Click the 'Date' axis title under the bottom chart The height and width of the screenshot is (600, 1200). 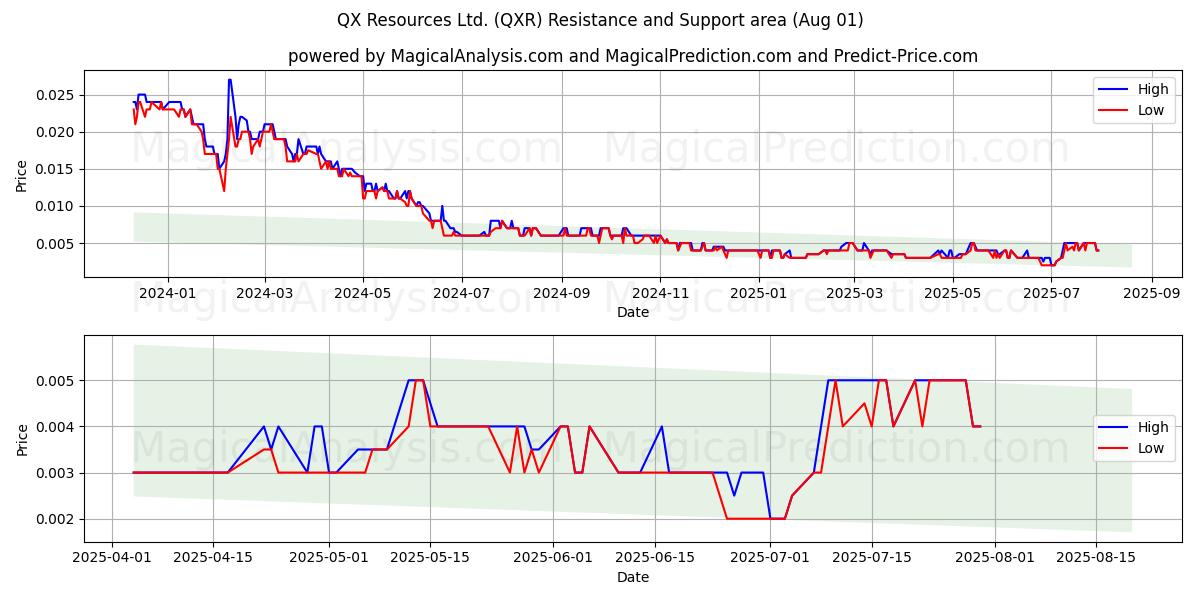pos(633,577)
